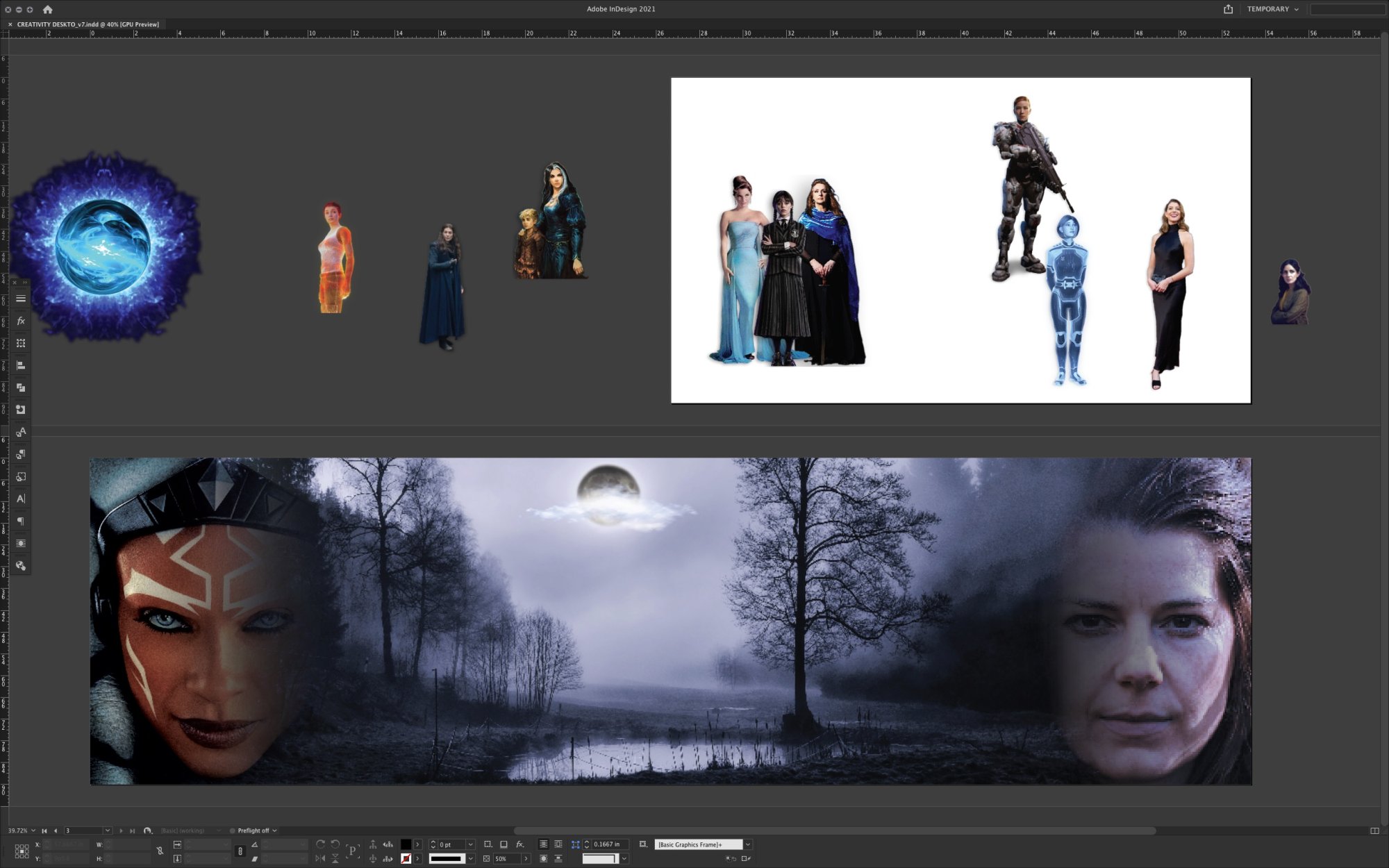Select the CREATIVITY DESKTO_v7.indd document tab
This screenshot has height=868, width=1389.
pyautogui.click(x=88, y=24)
